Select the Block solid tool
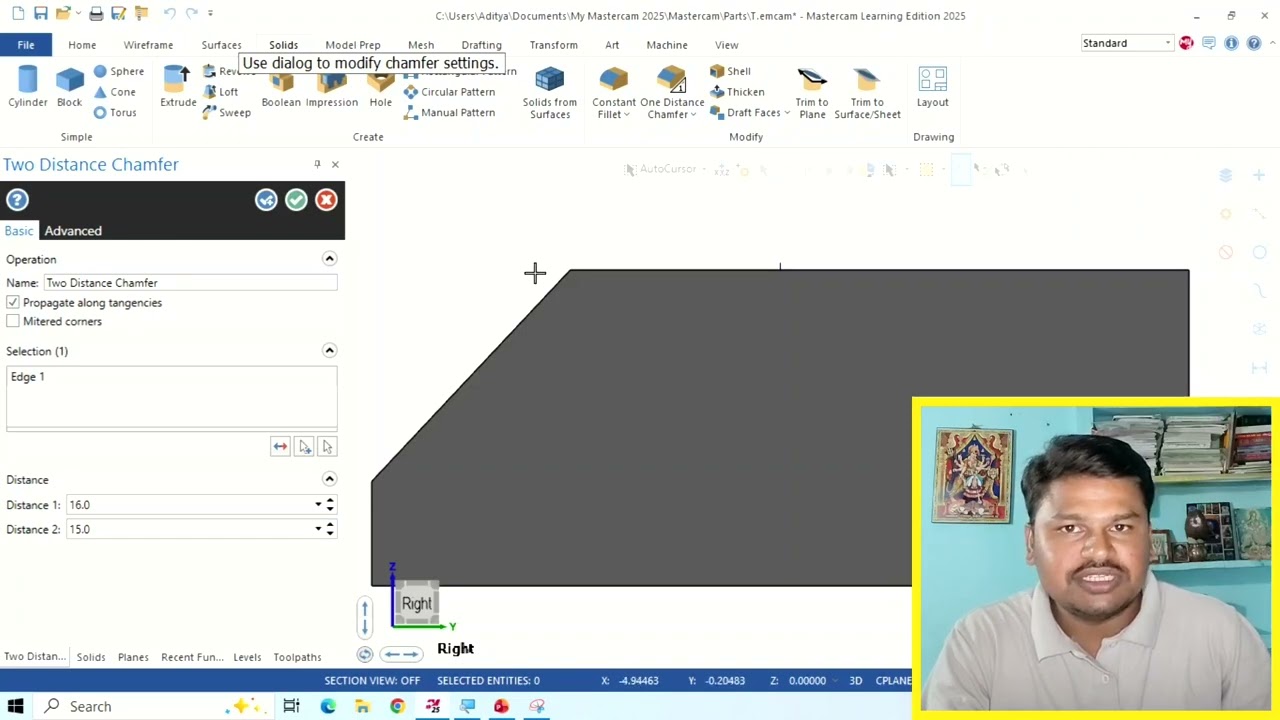Screen dimensions: 1280x720 (x=69, y=87)
